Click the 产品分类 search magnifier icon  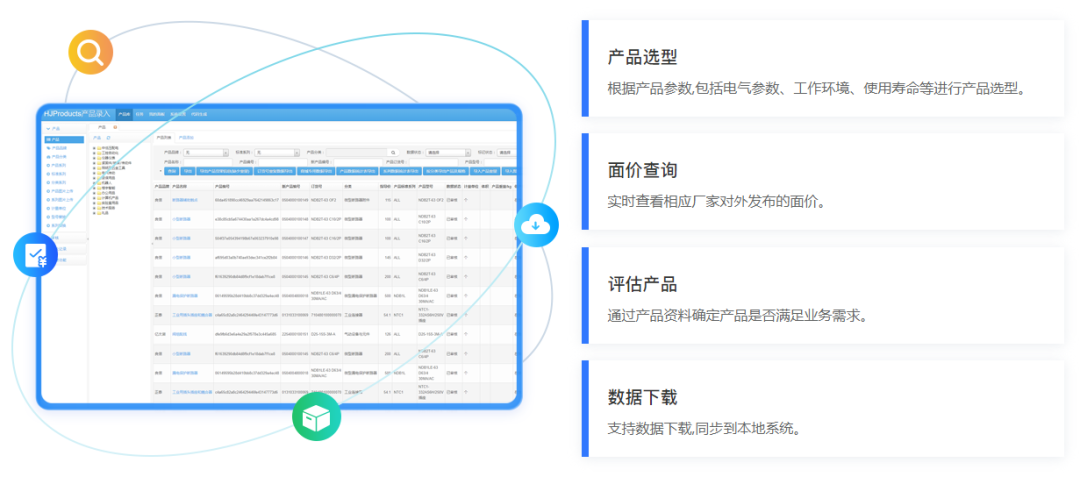click(393, 153)
